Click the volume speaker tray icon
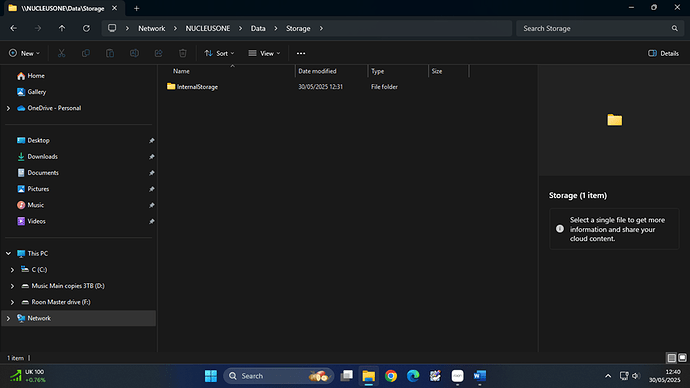 click(x=636, y=376)
